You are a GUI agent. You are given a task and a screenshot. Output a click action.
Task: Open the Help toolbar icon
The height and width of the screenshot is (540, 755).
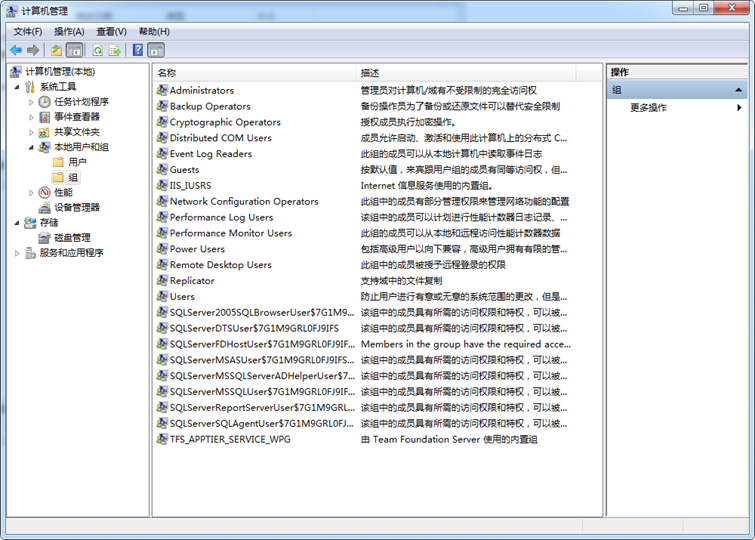pos(138,50)
